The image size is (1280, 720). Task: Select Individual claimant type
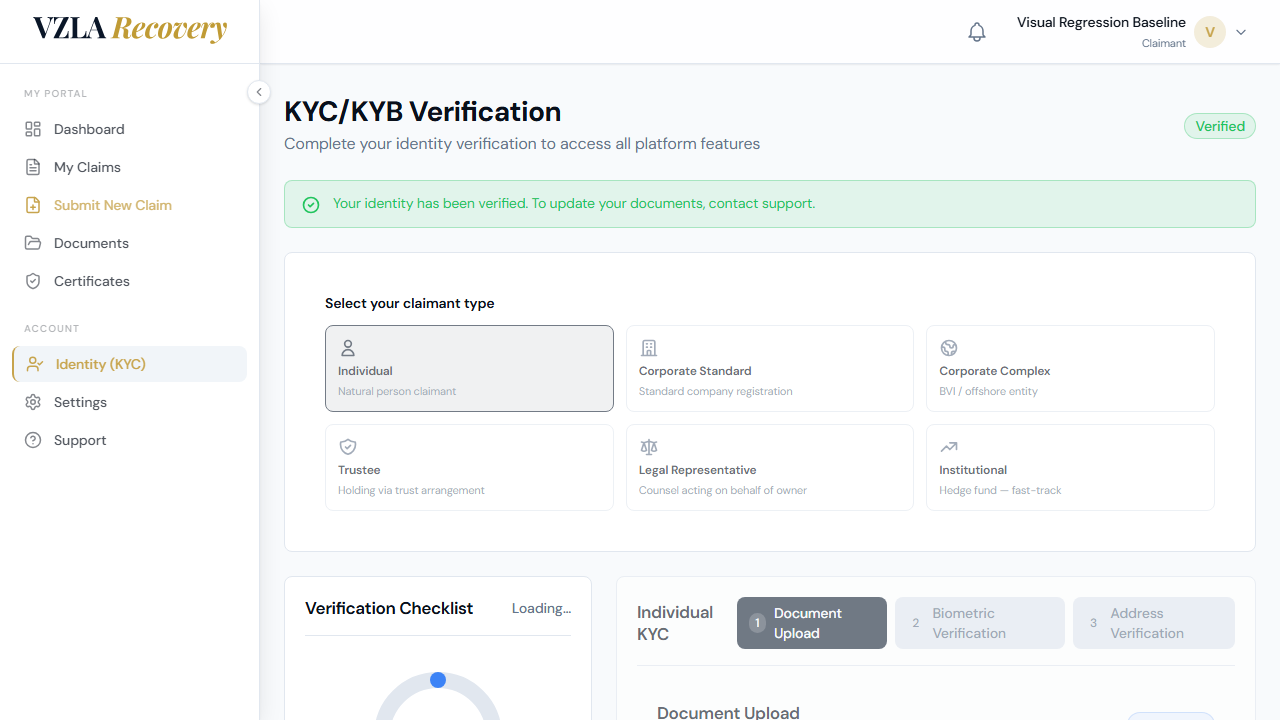[469, 368]
